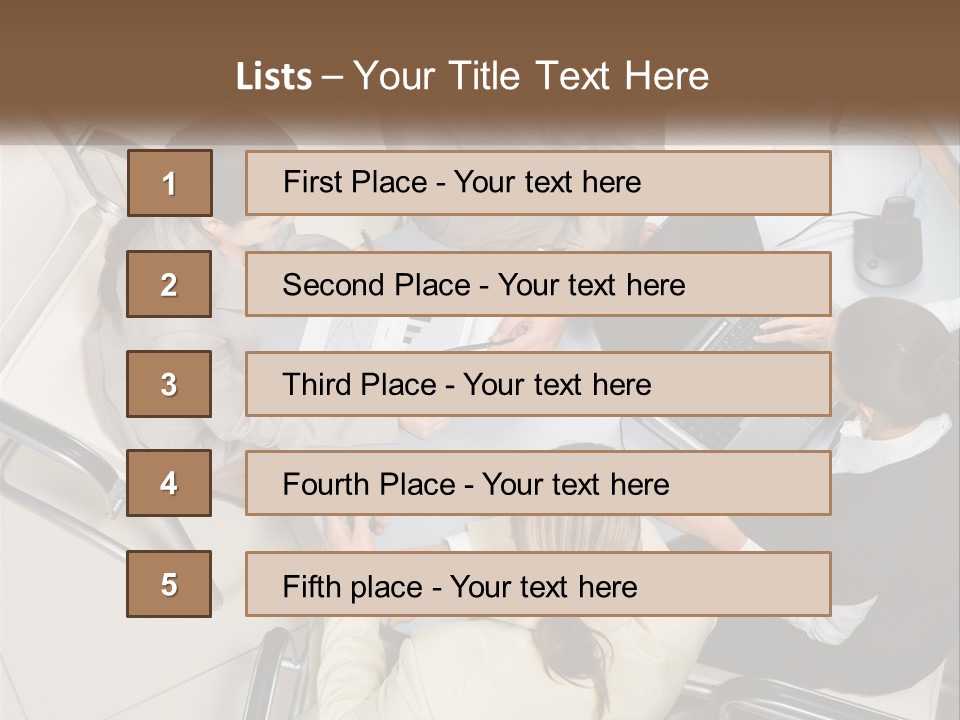Select the number 4 square
The image size is (960, 720).
169,483
